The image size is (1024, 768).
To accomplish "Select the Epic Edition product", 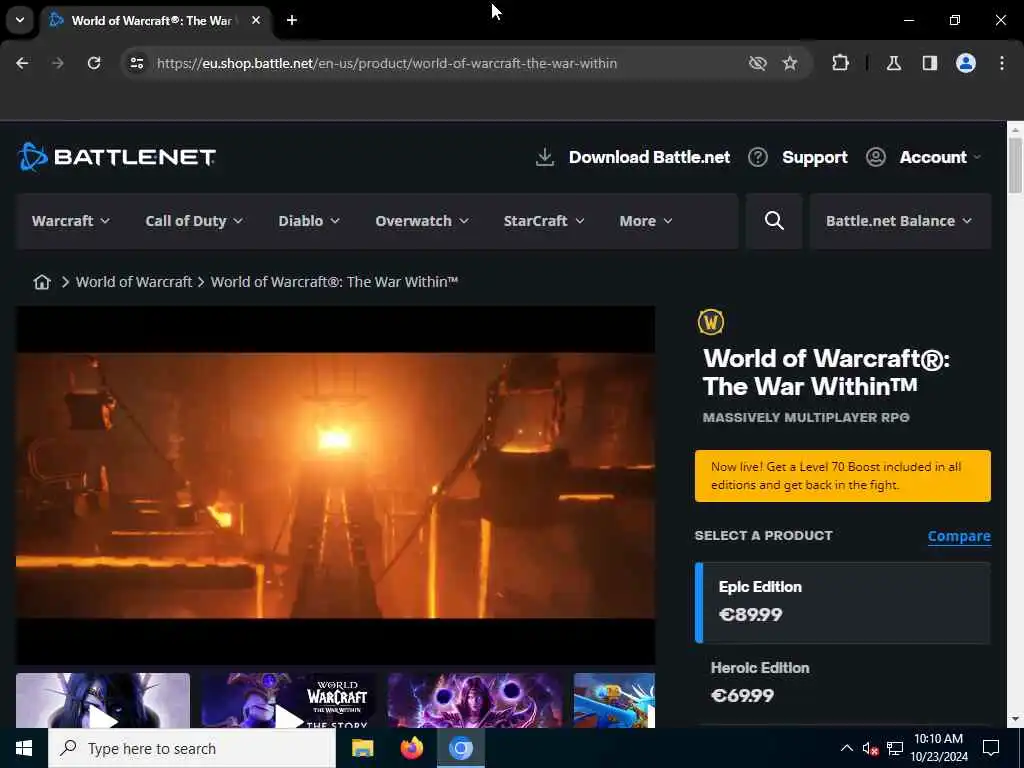I will pos(842,603).
